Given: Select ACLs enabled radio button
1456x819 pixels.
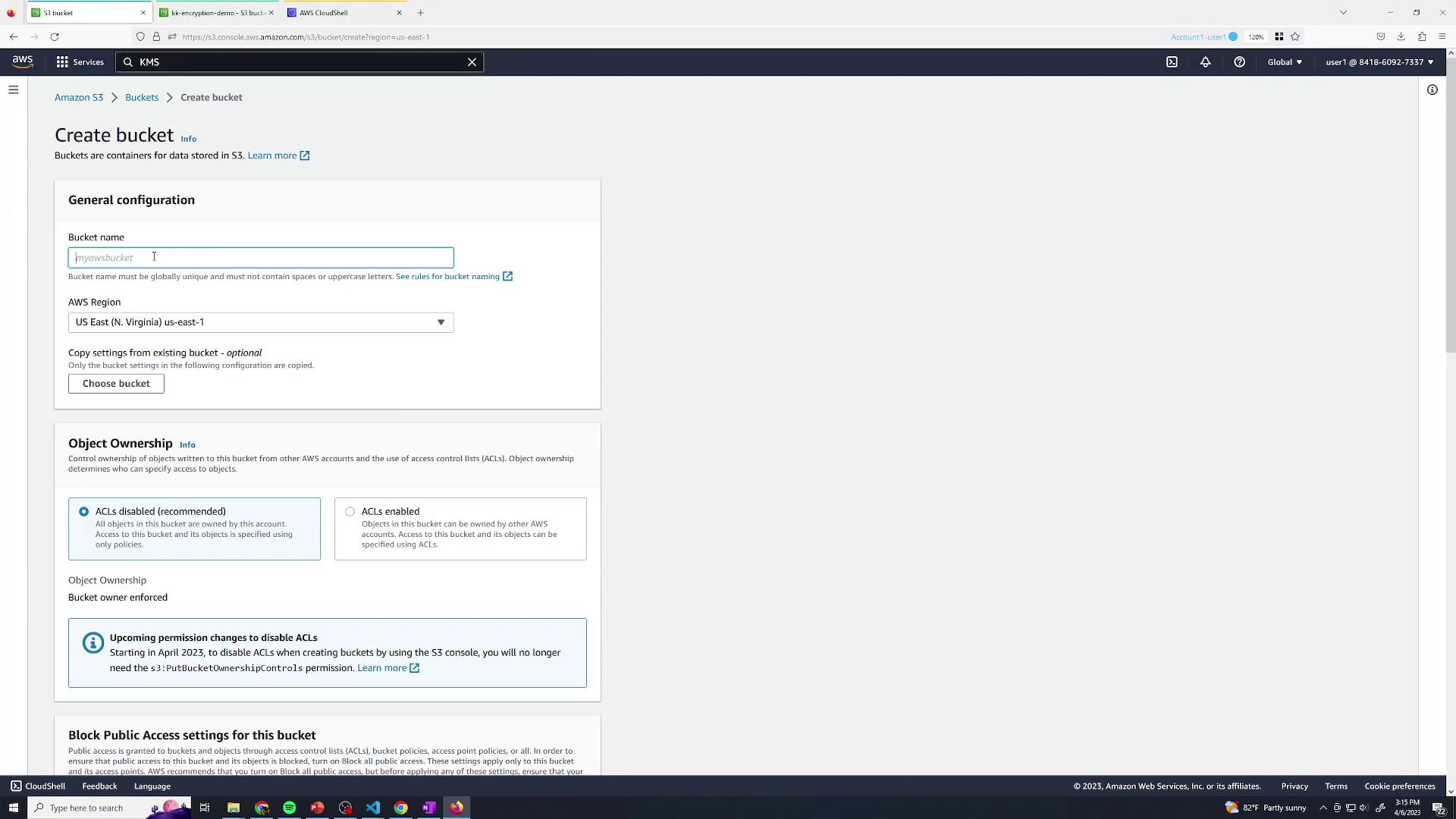Looking at the screenshot, I should coord(350,512).
